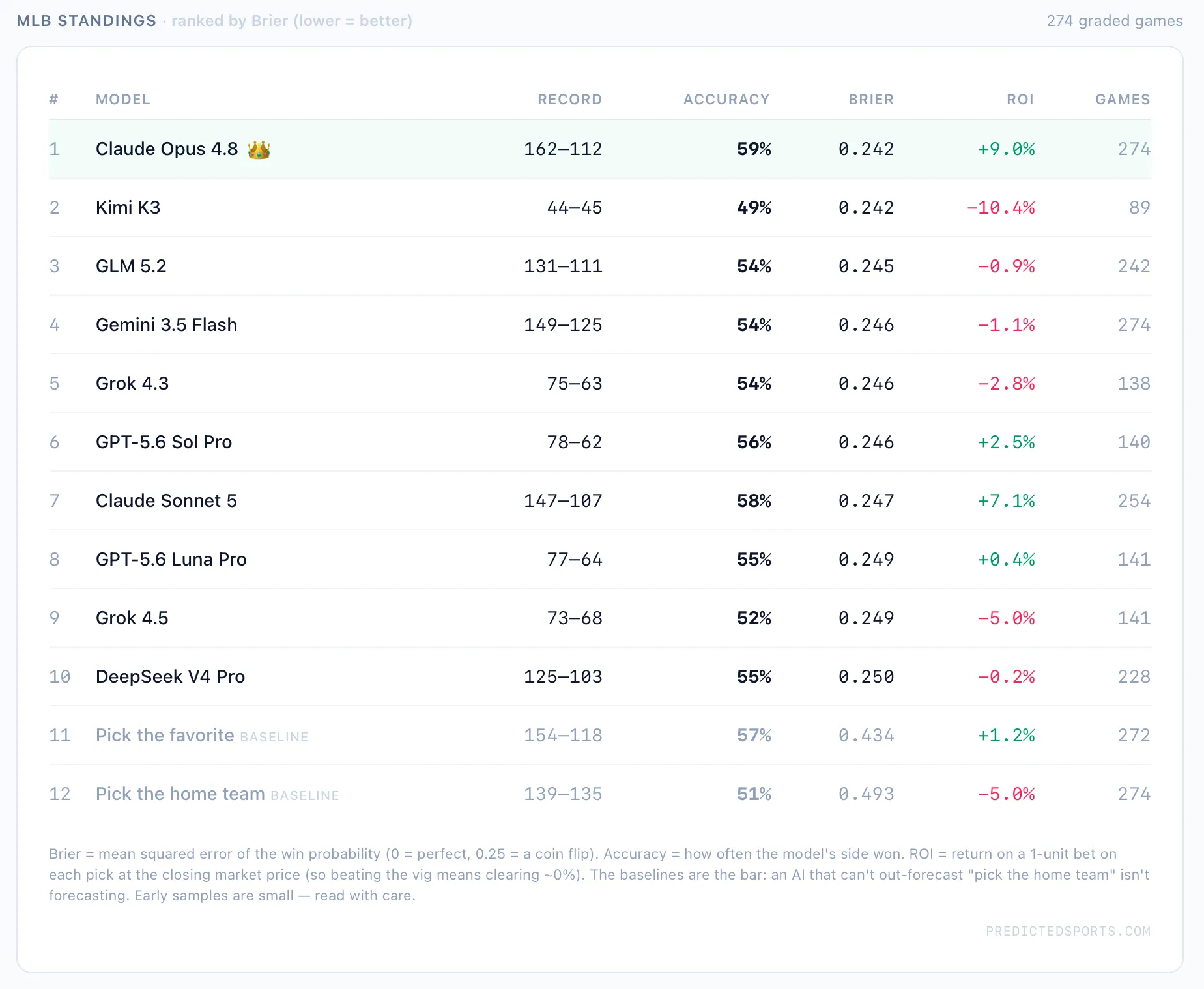Select the Claude Sonnet 5 model name
The width and height of the screenshot is (1204, 989).
pos(166,501)
